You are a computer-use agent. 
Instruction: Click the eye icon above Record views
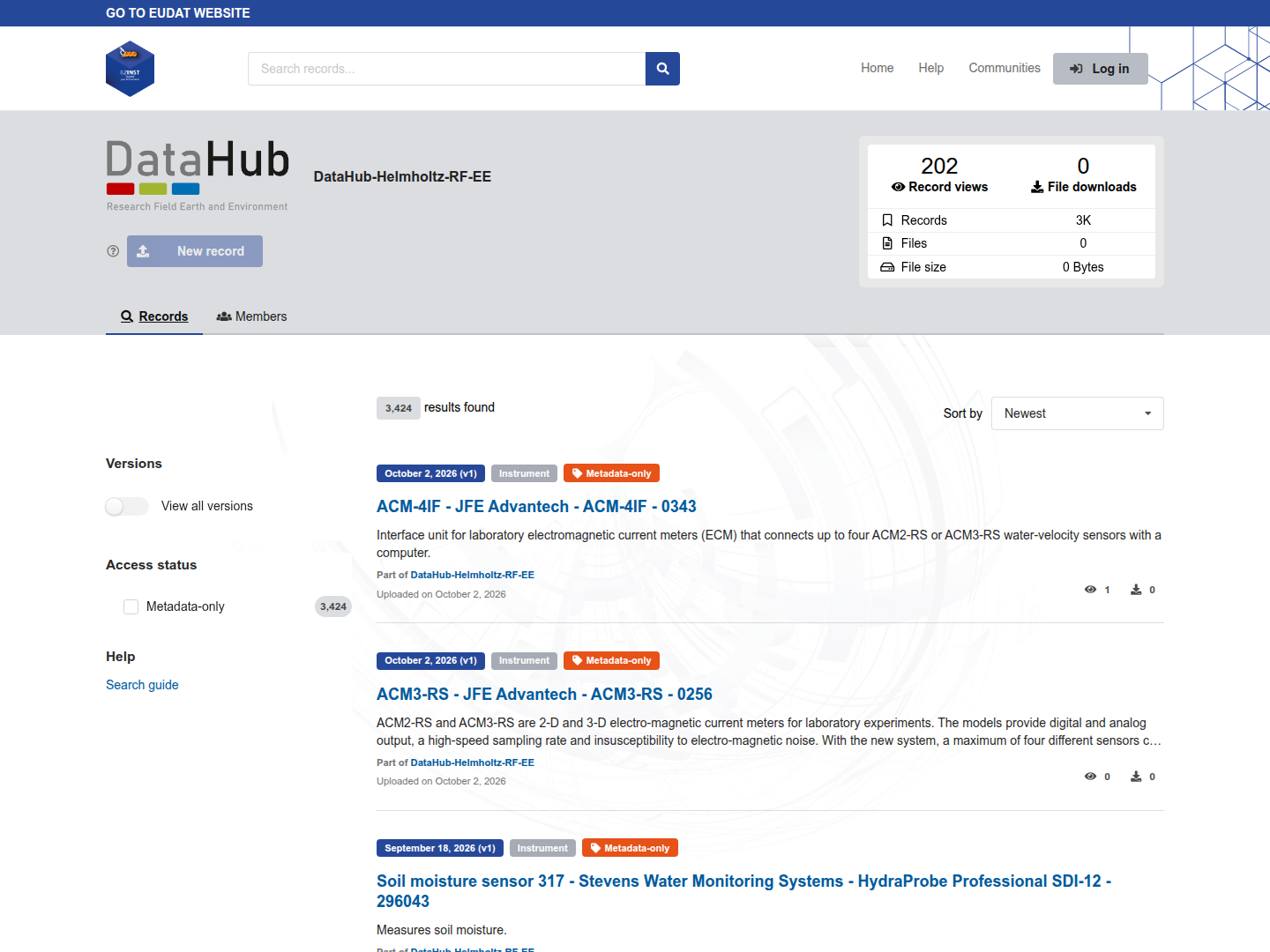click(x=898, y=187)
